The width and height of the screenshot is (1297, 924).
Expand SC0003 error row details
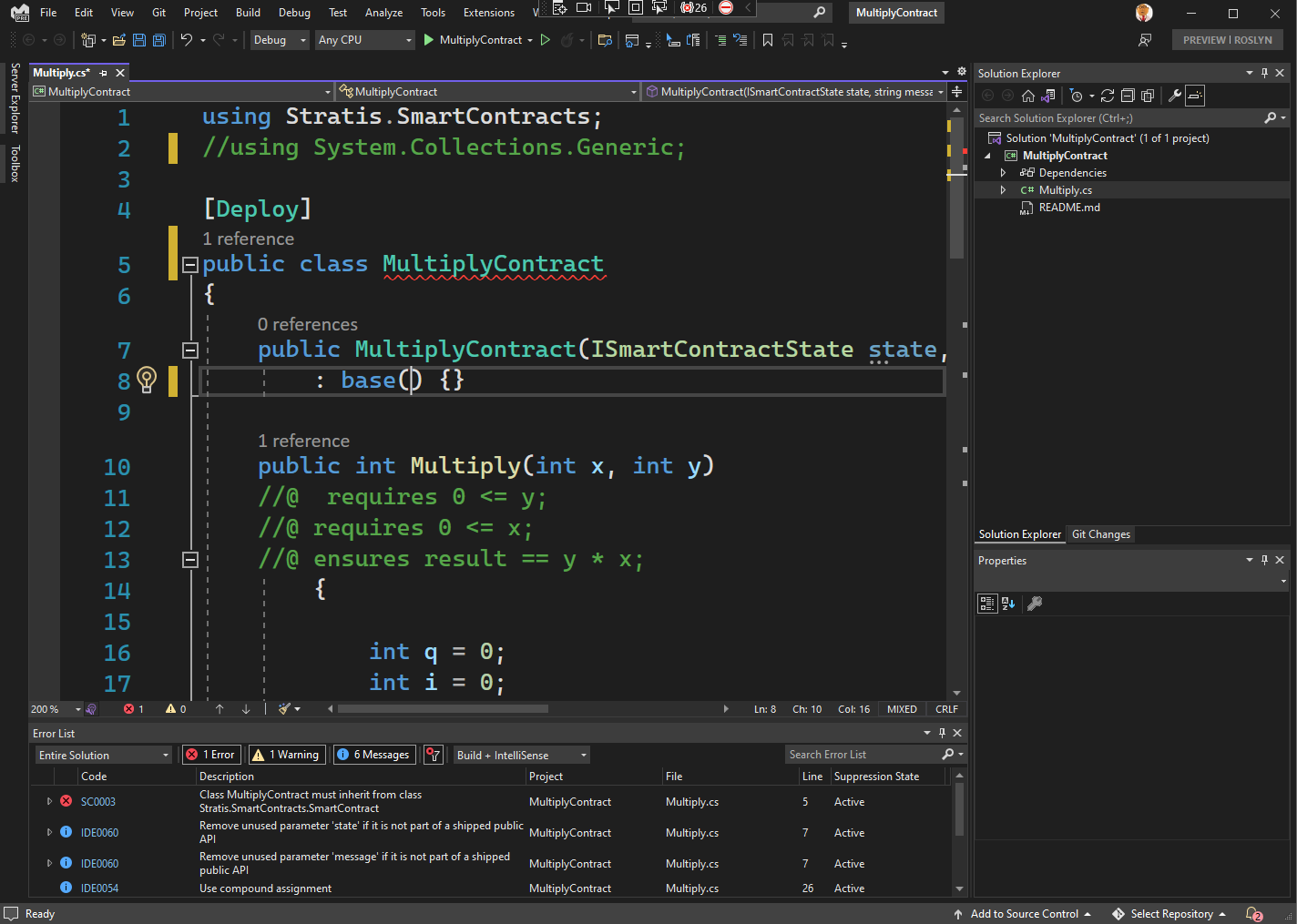(49, 802)
